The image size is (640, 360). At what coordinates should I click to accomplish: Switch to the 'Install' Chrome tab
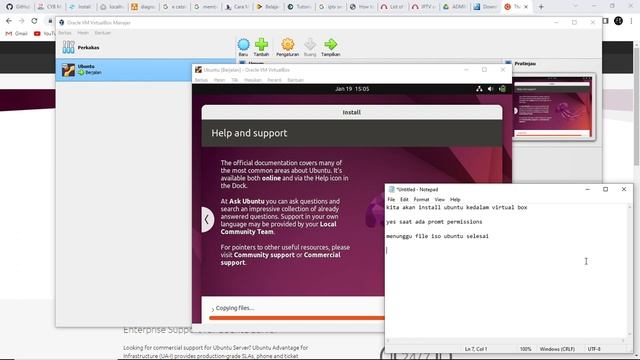click(81, 7)
